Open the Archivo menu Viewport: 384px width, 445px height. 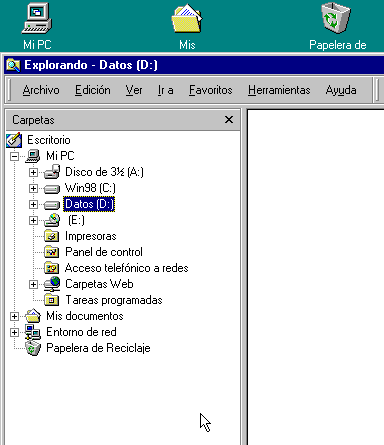pos(41,90)
